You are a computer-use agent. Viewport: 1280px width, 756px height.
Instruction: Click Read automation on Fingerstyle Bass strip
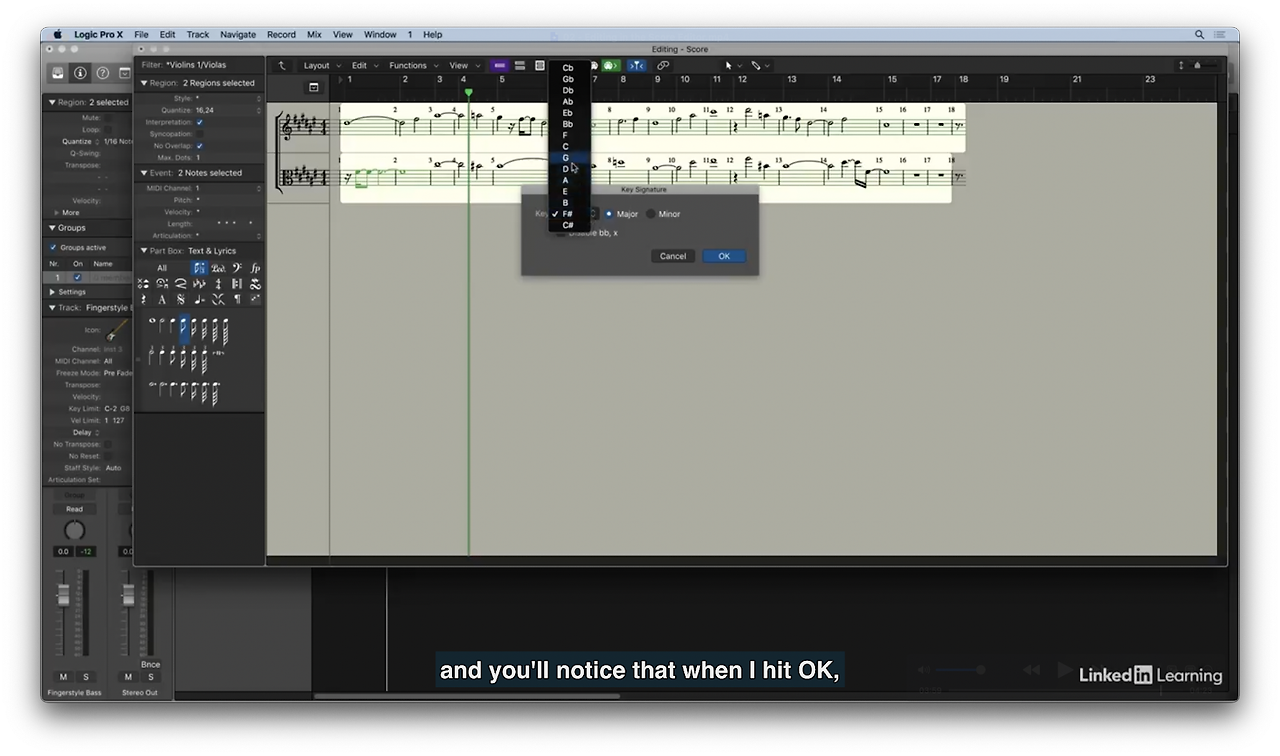(74, 509)
